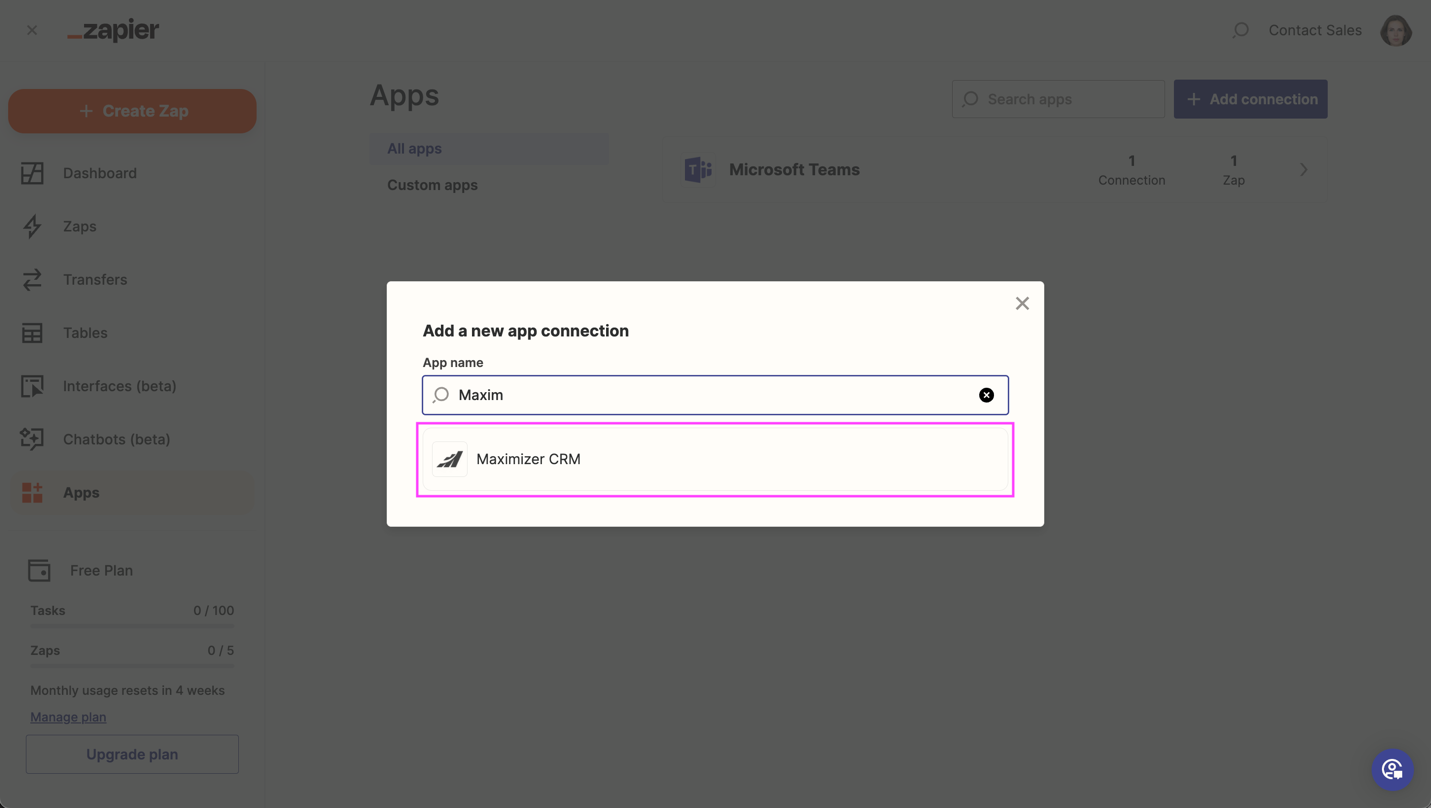Switch to the Custom apps tab
The image size is (1431, 808).
(432, 184)
